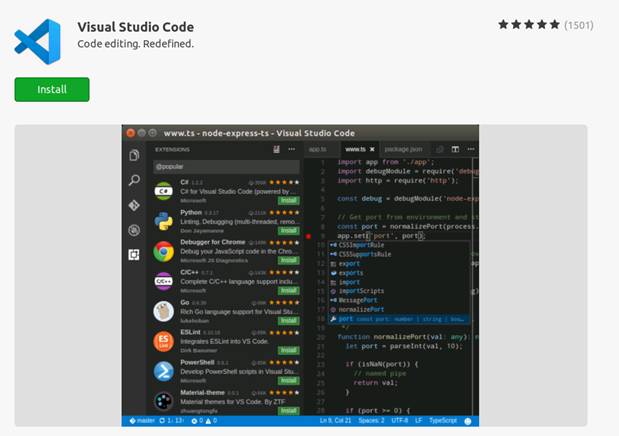Click 'Ln 9, Col 21' in the status bar
Viewport: 619px width, 436px height.
335,421
